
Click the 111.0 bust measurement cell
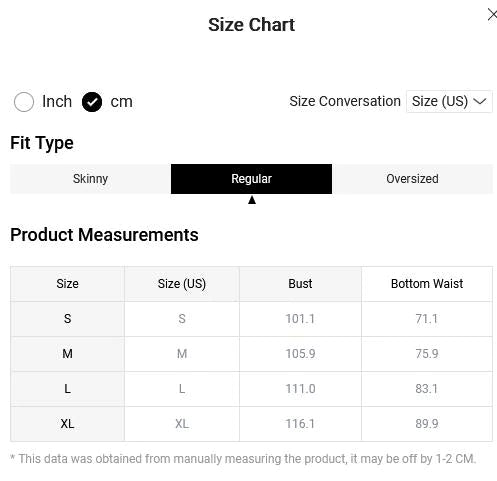tap(300, 389)
